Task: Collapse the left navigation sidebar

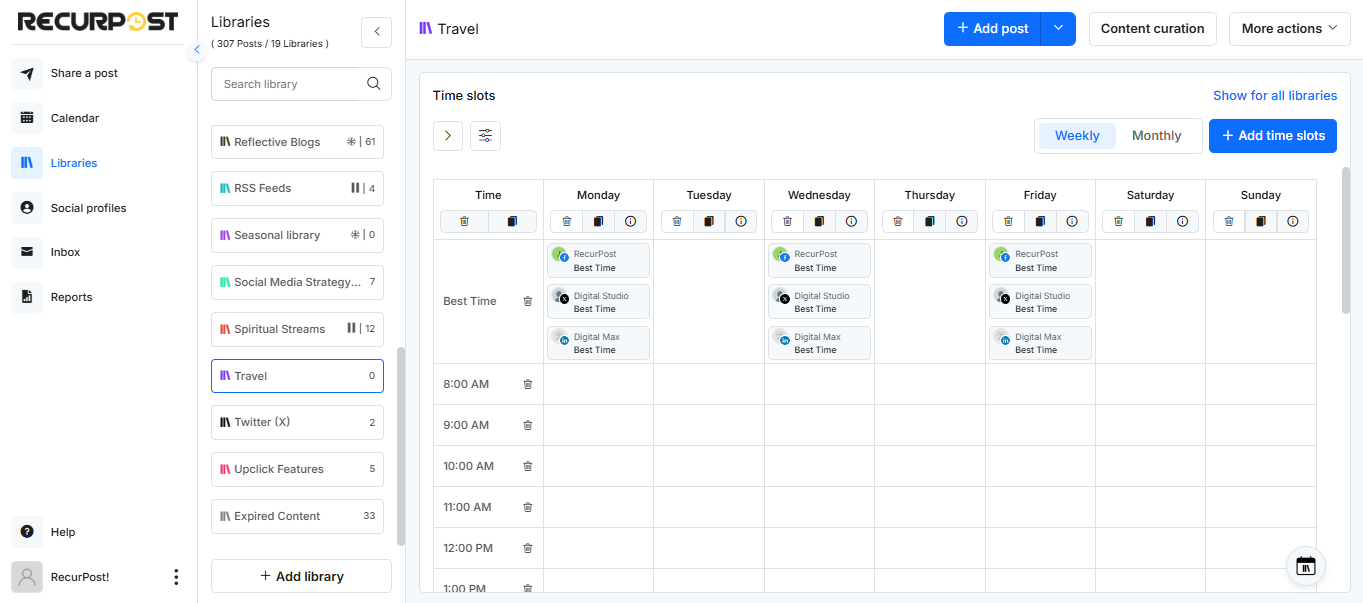Action: (x=197, y=49)
